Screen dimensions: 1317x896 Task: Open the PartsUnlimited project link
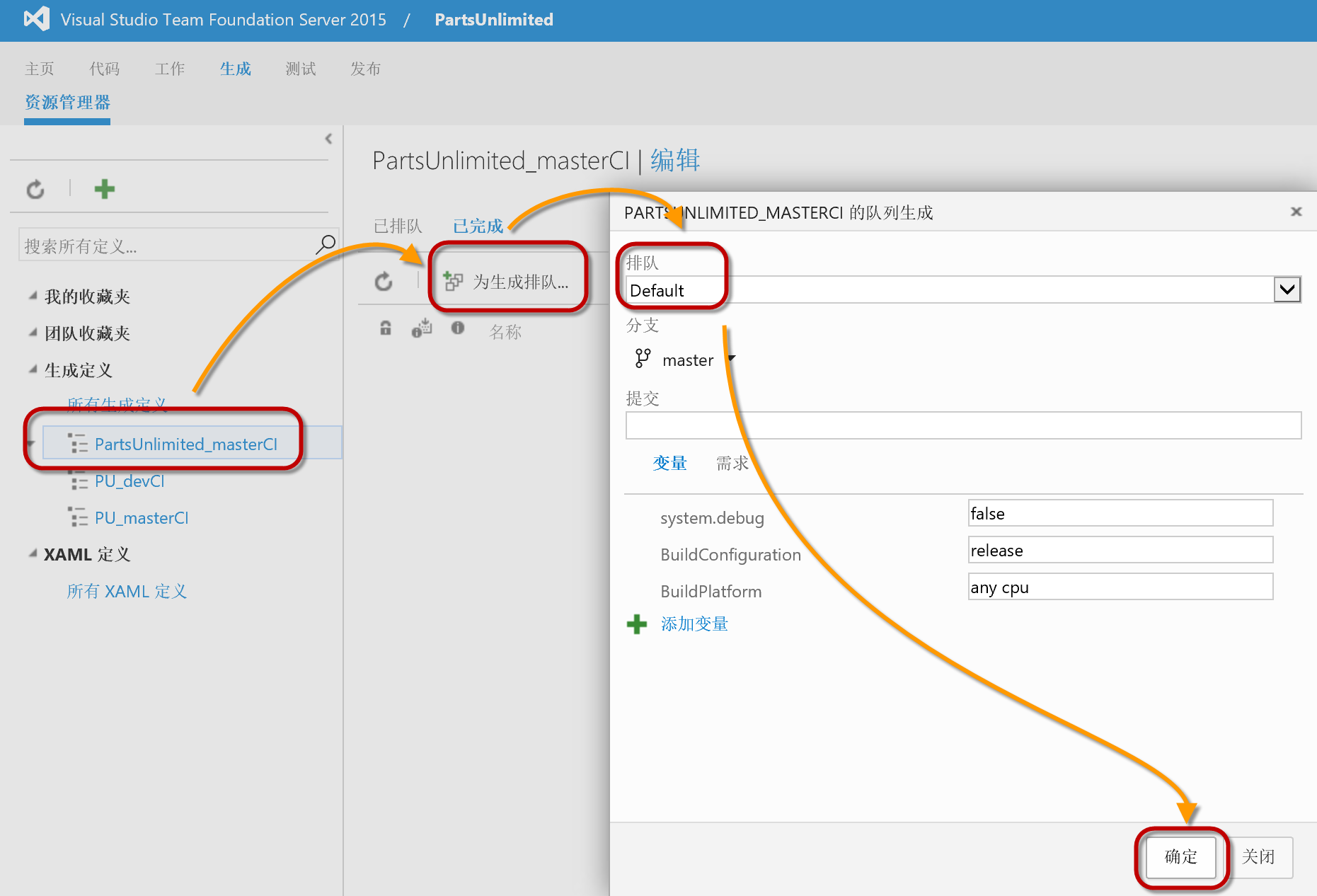click(x=494, y=20)
